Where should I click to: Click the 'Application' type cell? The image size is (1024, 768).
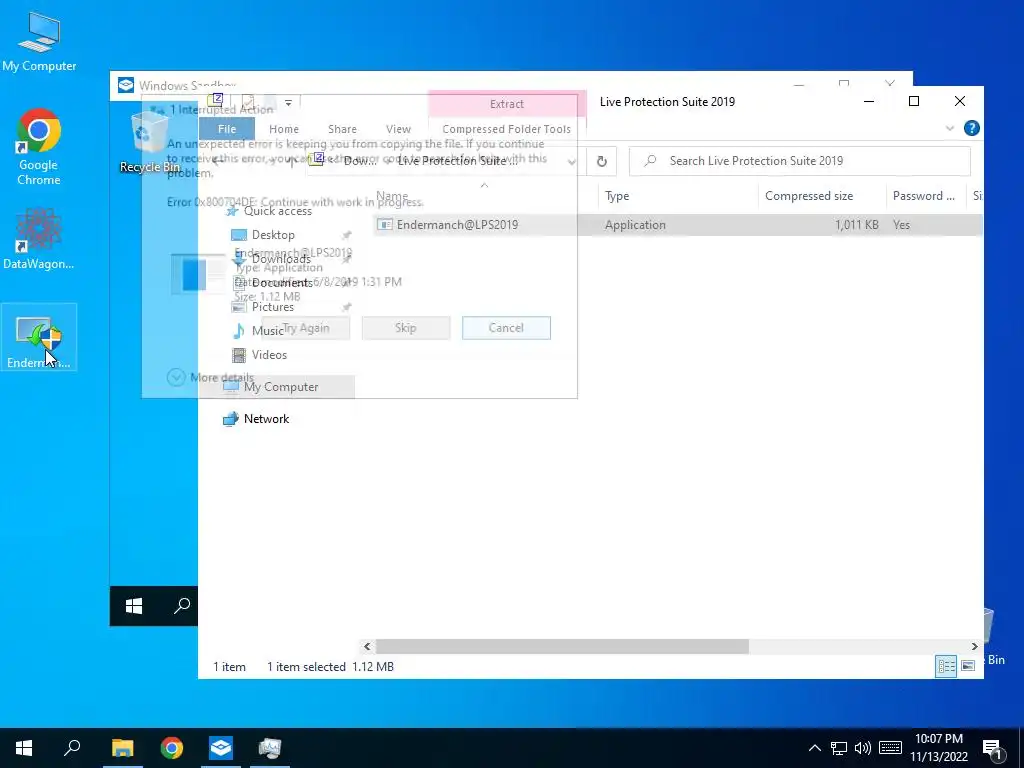[x=635, y=225]
